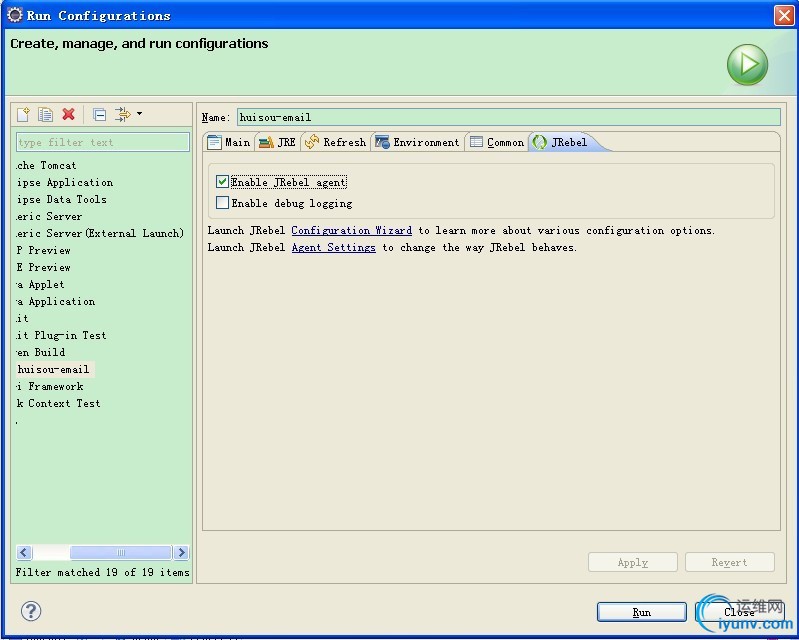Enable debug logging checkbox

pyautogui.click(x=222, y=203)
